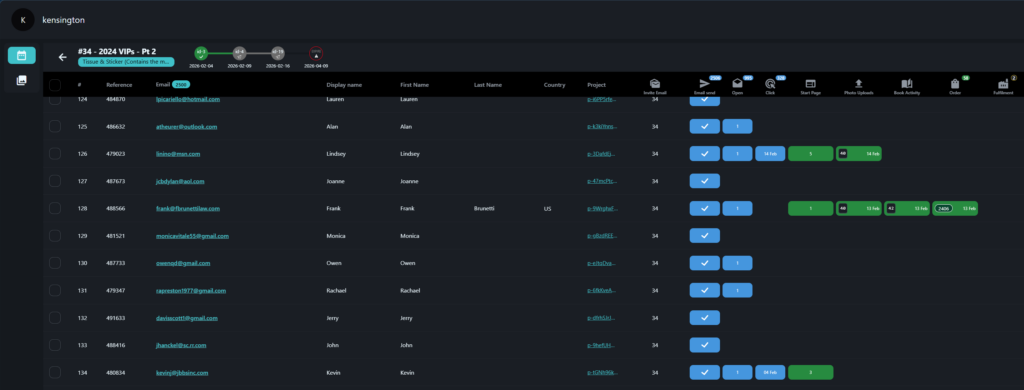Click the Email send paper-plane icon

click(x=704, y=84)
